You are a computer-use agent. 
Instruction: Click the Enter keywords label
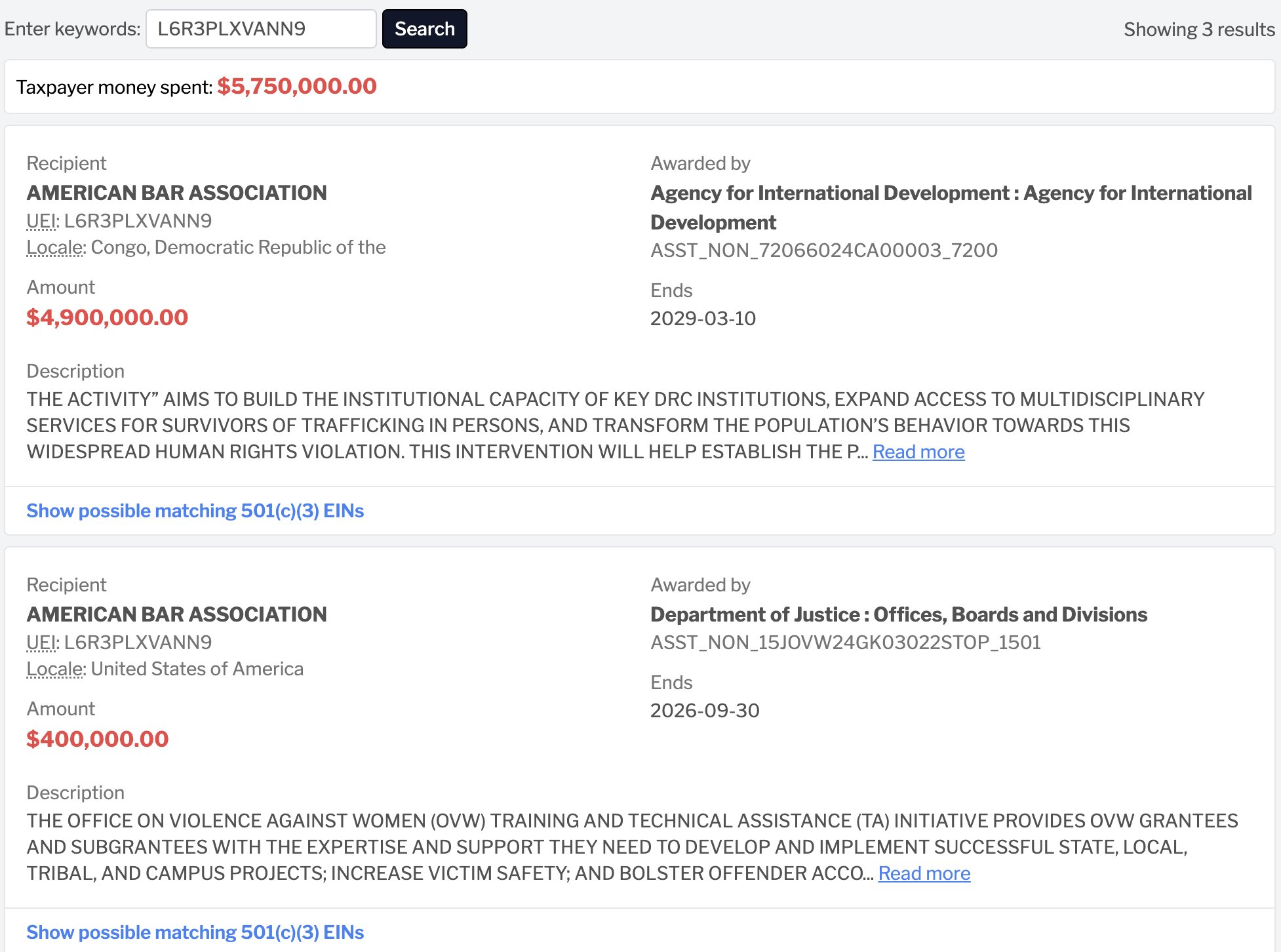(x=73, y=29)
